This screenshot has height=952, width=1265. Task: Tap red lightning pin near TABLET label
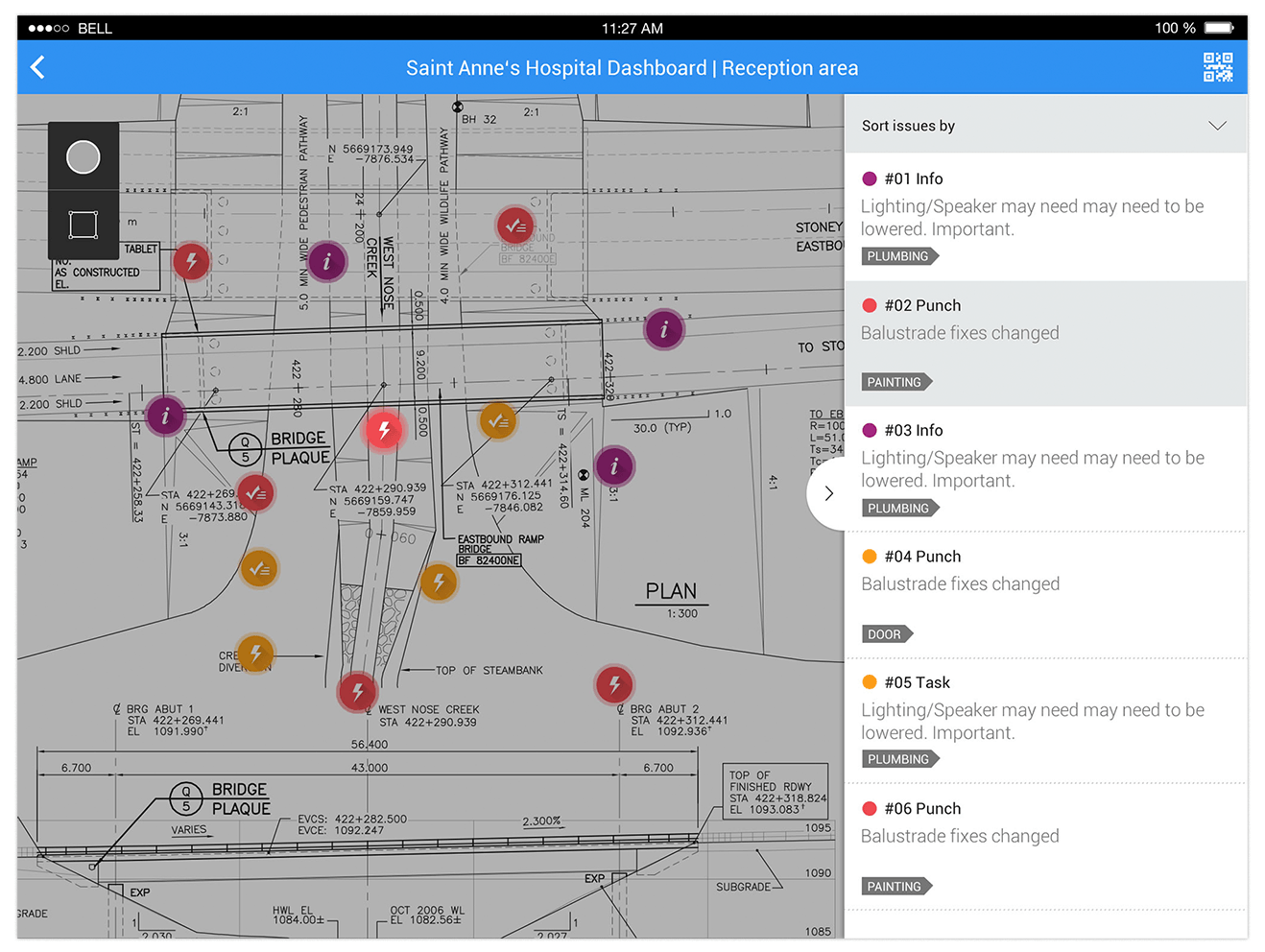[x=192, y=260]
